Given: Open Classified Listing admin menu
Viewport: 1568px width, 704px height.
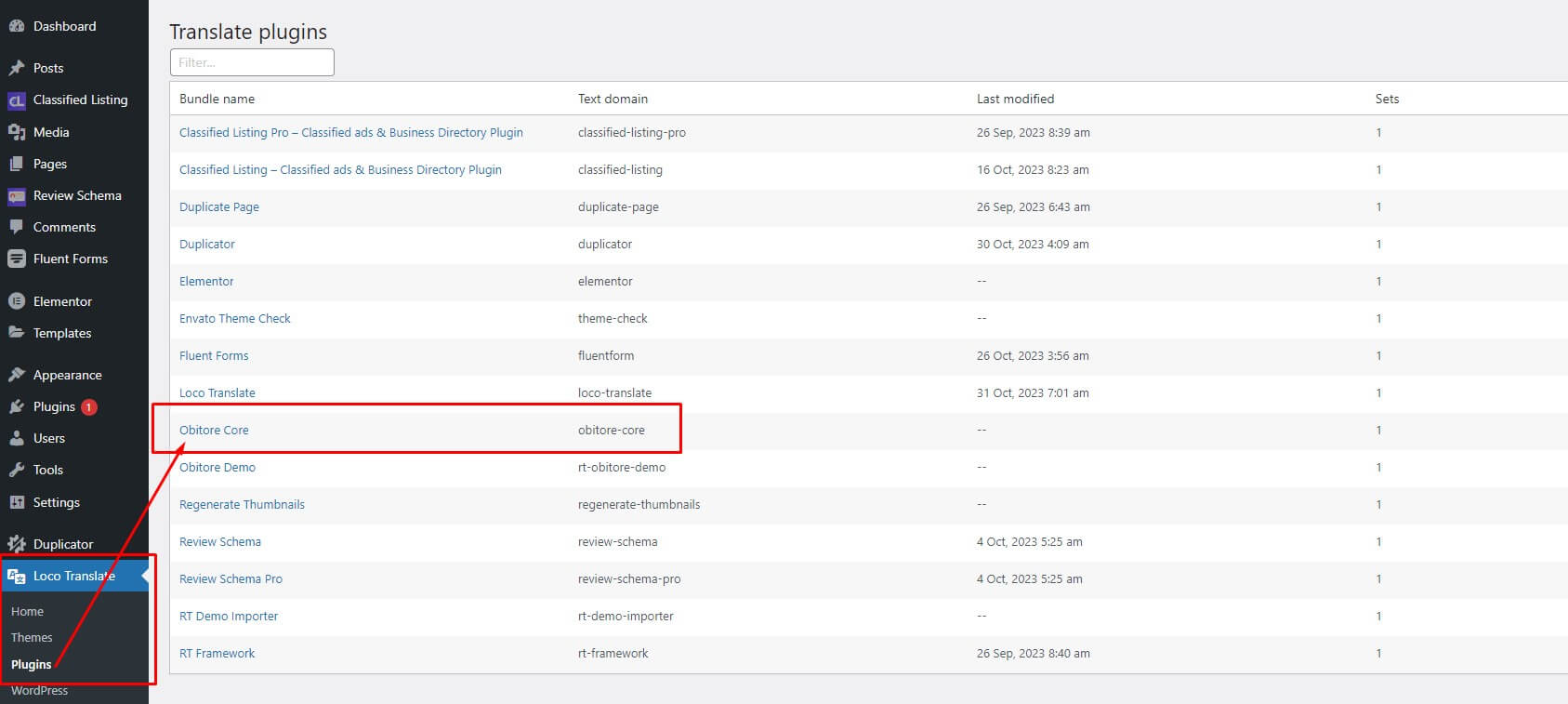Looking at the screenshot, I should coord(81,100).
